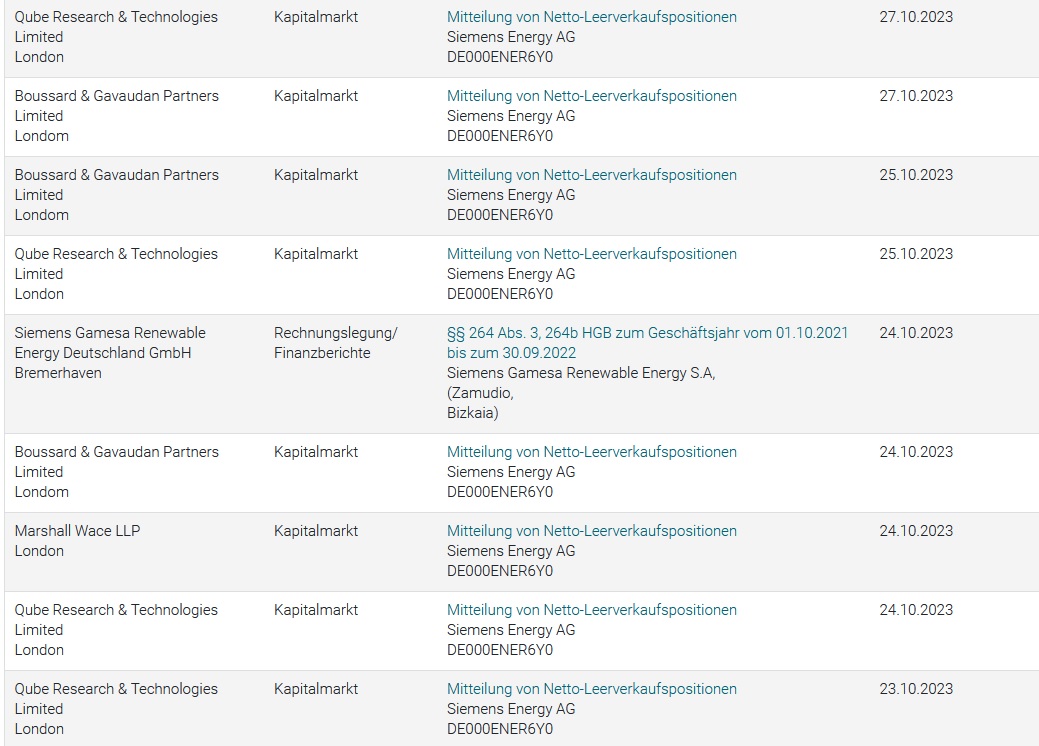Click the Kapitalmarkt label next to Marshall Wace
Screen dimensions: 1039x746
click(x=315, y=531)
